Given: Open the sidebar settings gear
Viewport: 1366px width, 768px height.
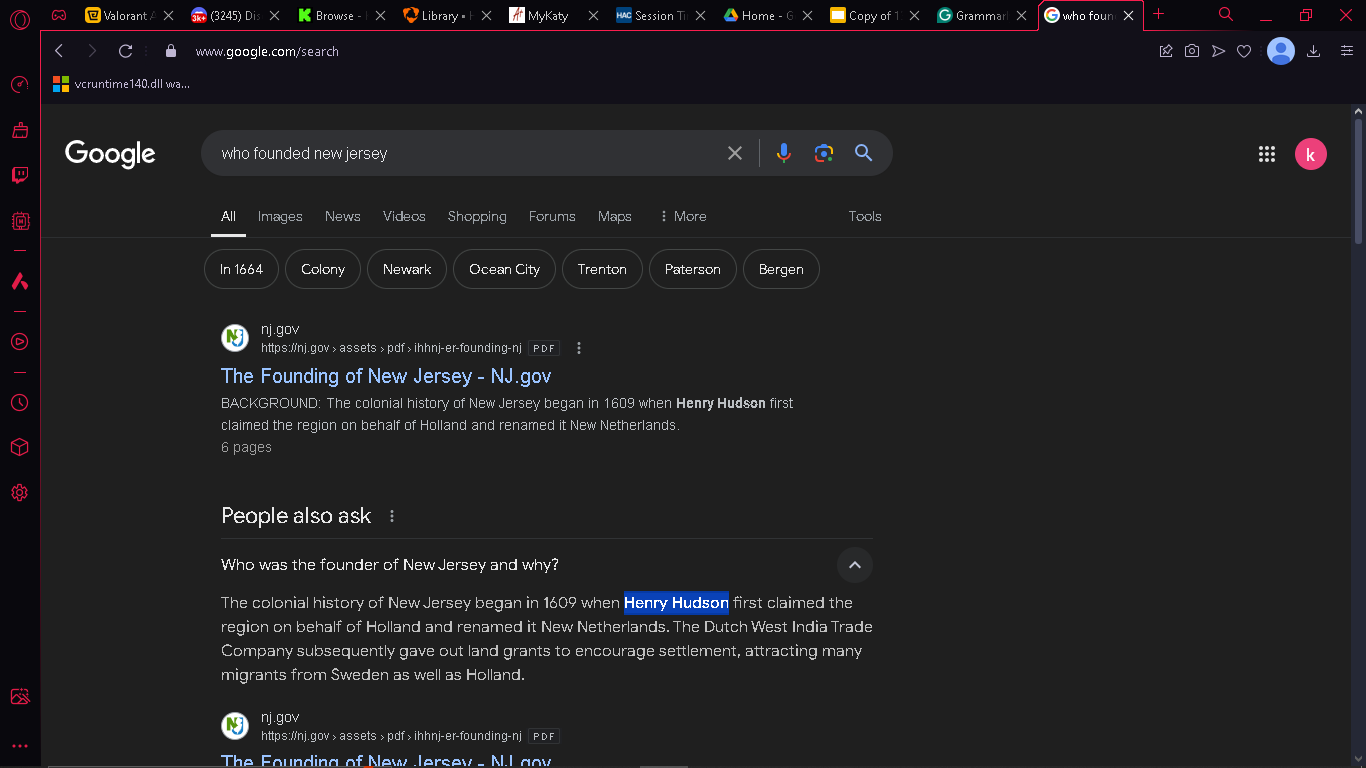Looking at the screenshot, I should (19, 493).
